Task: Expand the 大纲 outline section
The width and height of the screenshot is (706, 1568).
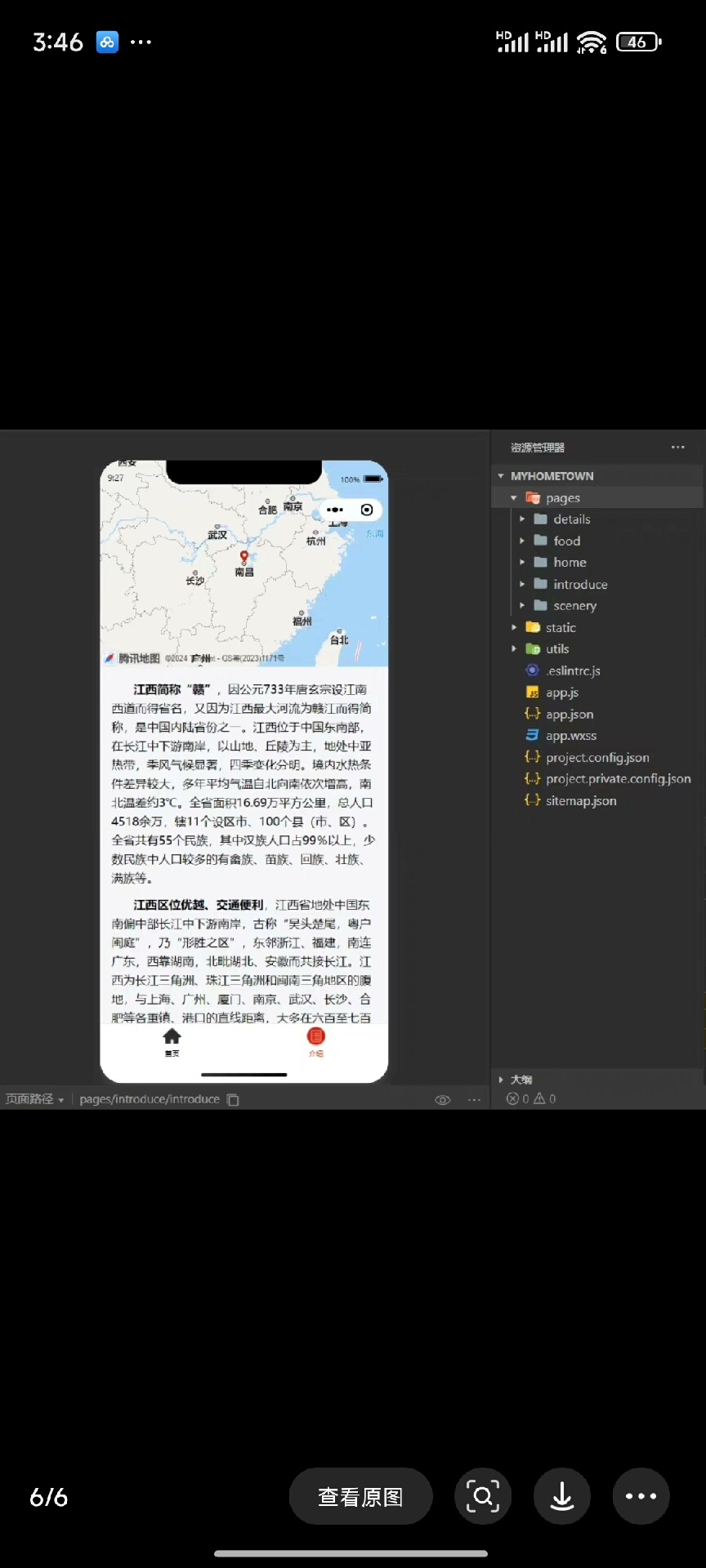Action: 501,1080
